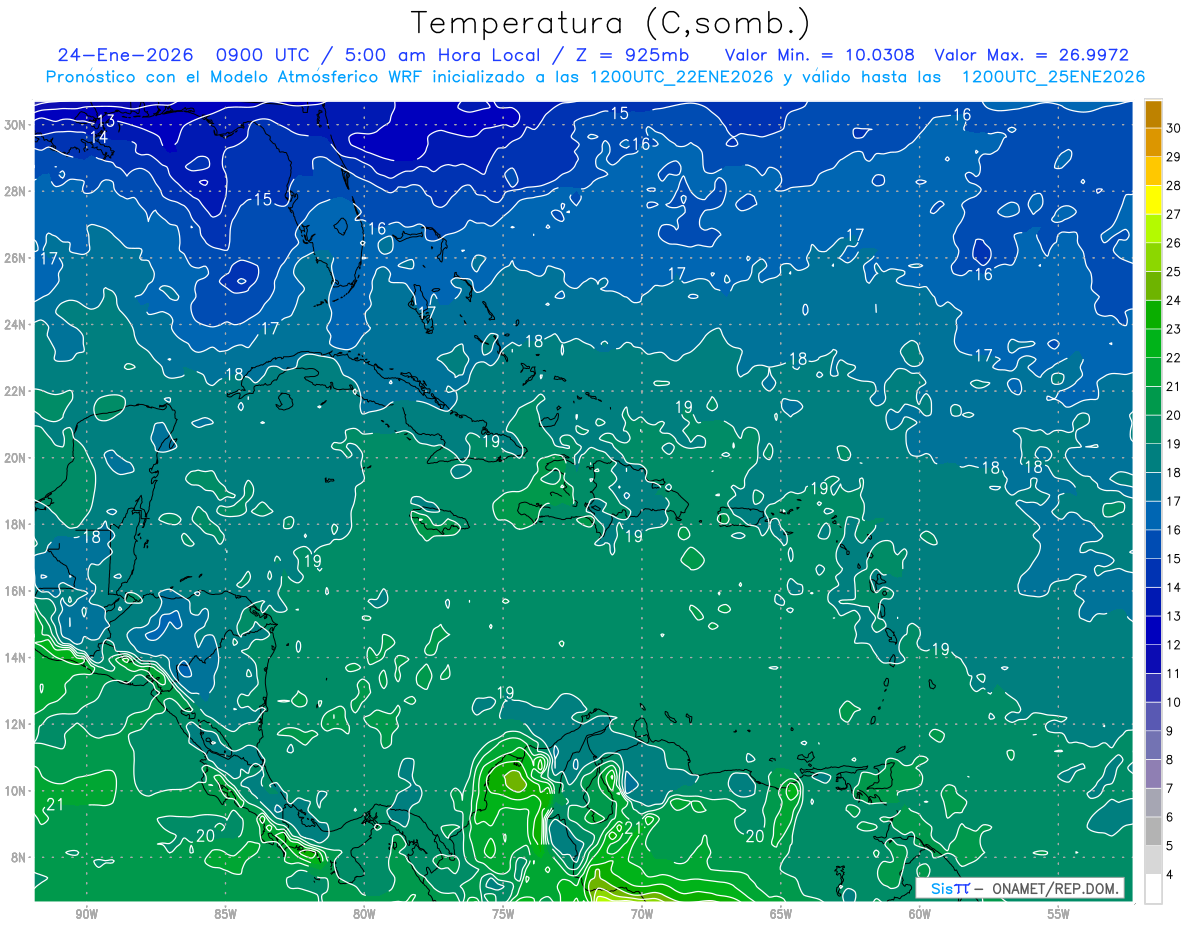Click the latitude label "26N"

click(x=15, y=257)
